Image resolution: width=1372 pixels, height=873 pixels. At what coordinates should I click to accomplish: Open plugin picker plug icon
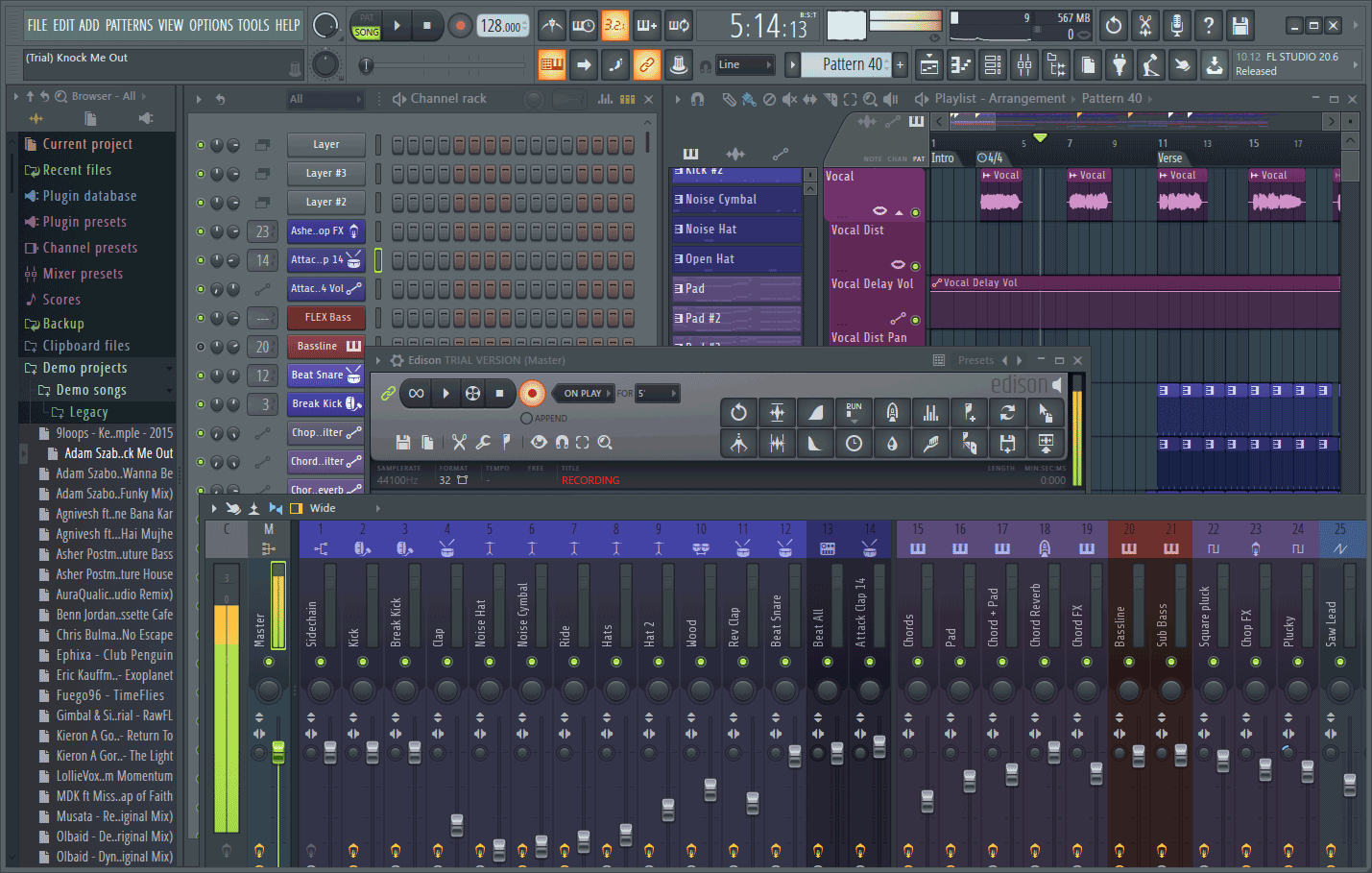[x=1119, y=65]
